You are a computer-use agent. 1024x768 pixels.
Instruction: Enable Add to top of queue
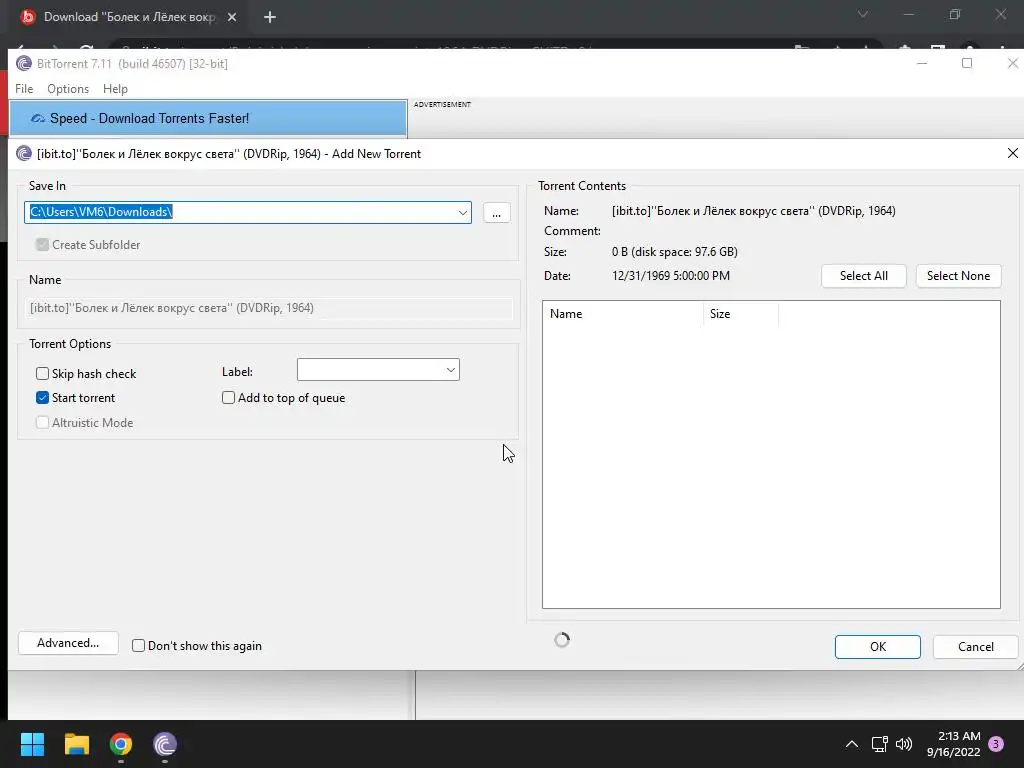pyautogui.click(x=228, y=398)
